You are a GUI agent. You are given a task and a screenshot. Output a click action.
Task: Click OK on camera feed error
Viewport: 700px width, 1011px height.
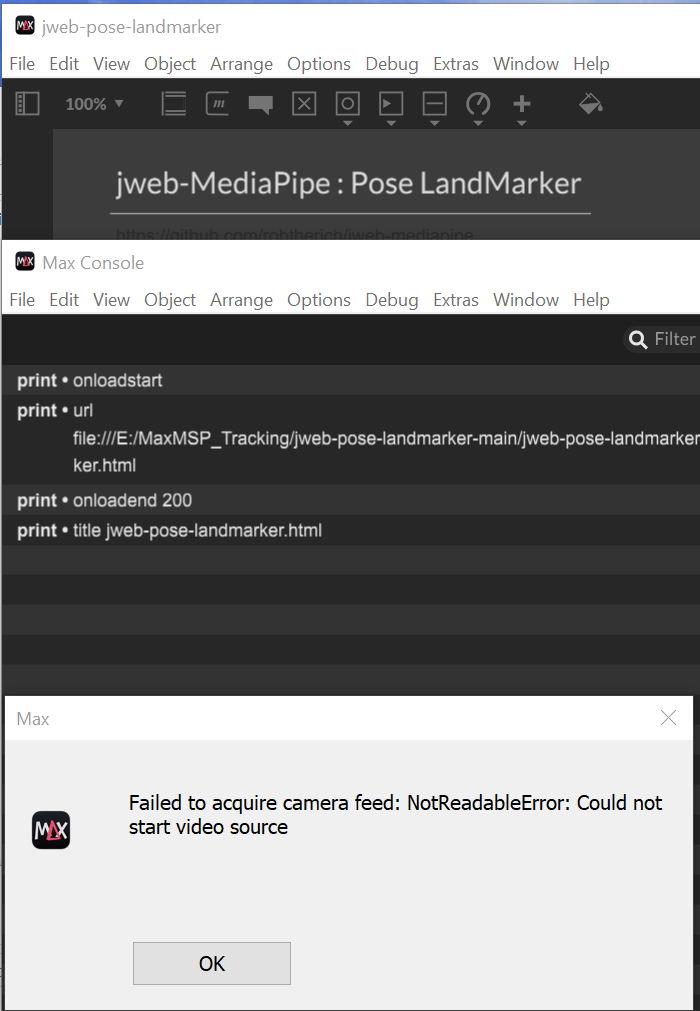(212, 963)
